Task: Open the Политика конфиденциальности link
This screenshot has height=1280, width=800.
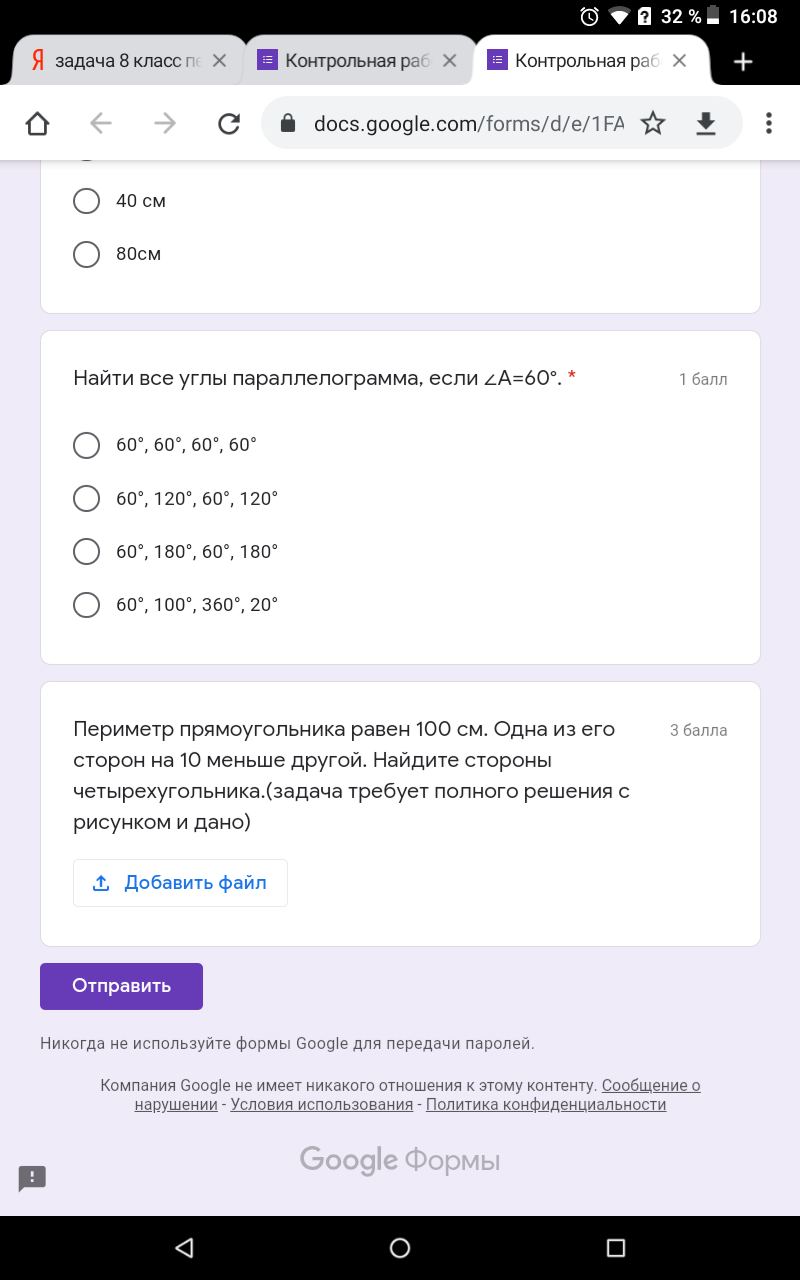Action: pos(546,1105)
